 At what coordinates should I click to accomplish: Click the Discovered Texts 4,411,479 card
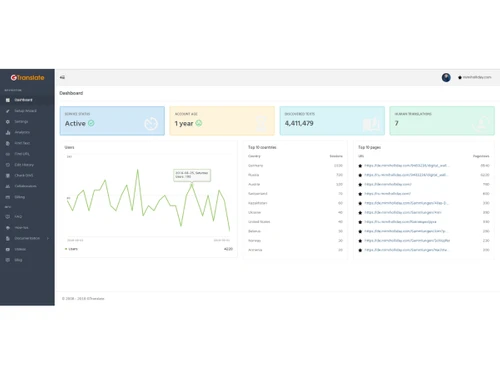[x=332, y=121]
